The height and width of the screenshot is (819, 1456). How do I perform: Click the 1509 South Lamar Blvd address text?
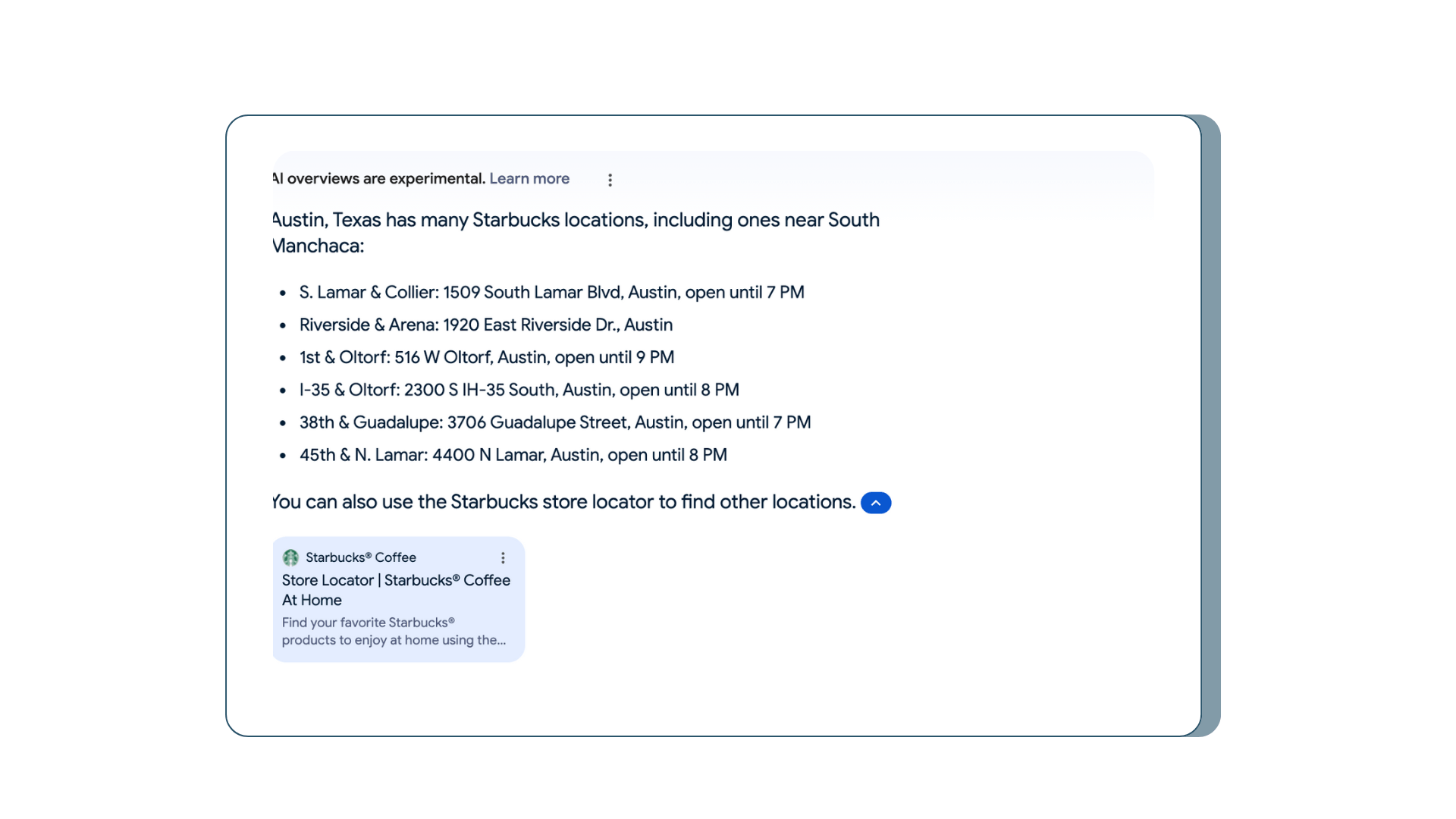[x=532, y=293]
